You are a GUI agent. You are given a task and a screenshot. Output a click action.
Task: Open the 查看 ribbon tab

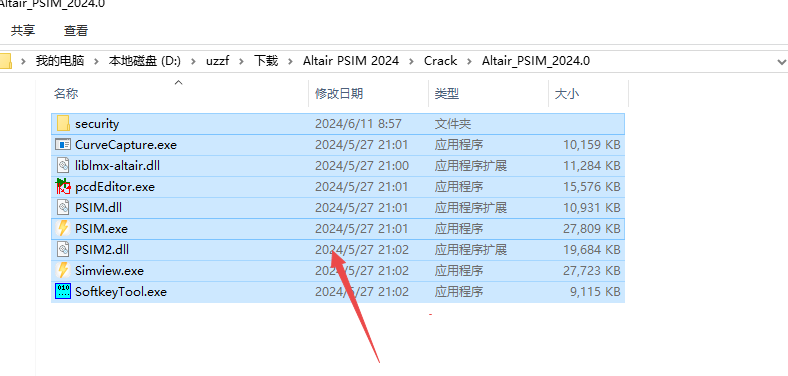tap(76, 31)
